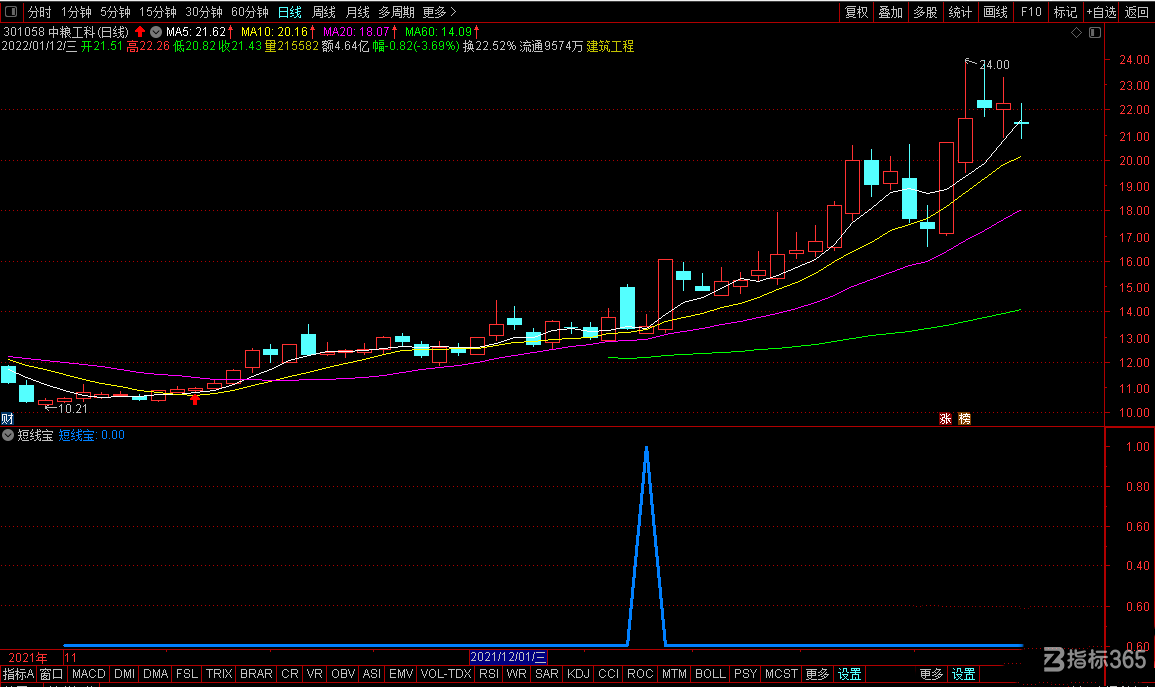Select the FSL indicator tab
The width and height of the screenshot is (1155, 687).
point(187,674)
